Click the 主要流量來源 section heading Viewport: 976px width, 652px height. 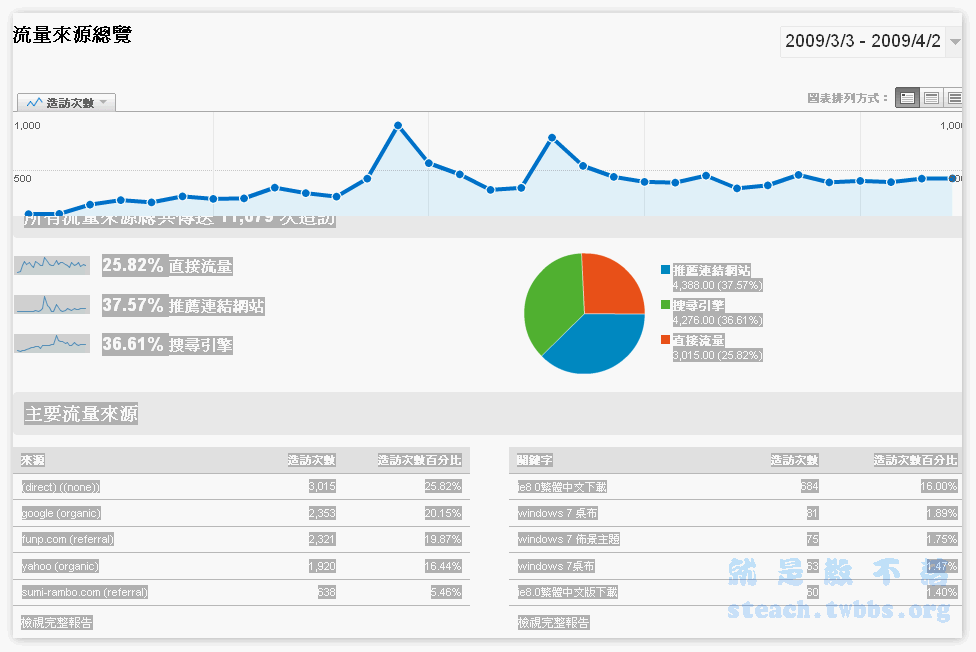(81, 413)
